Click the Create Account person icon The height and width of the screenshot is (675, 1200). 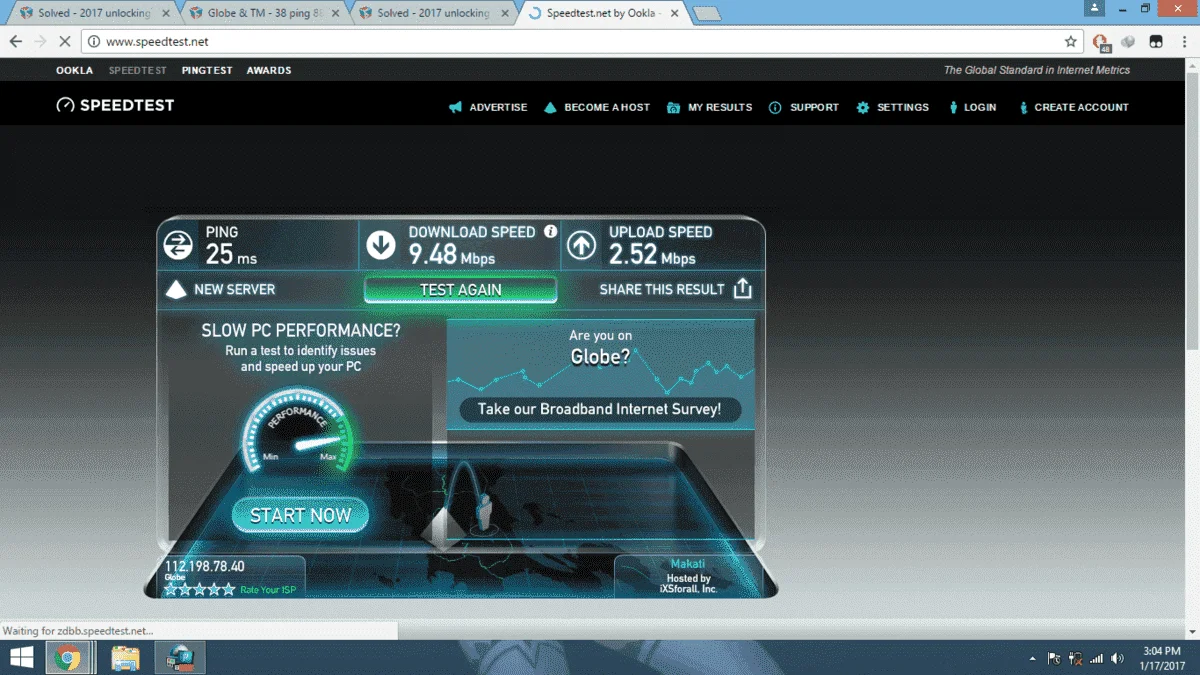1023,107
